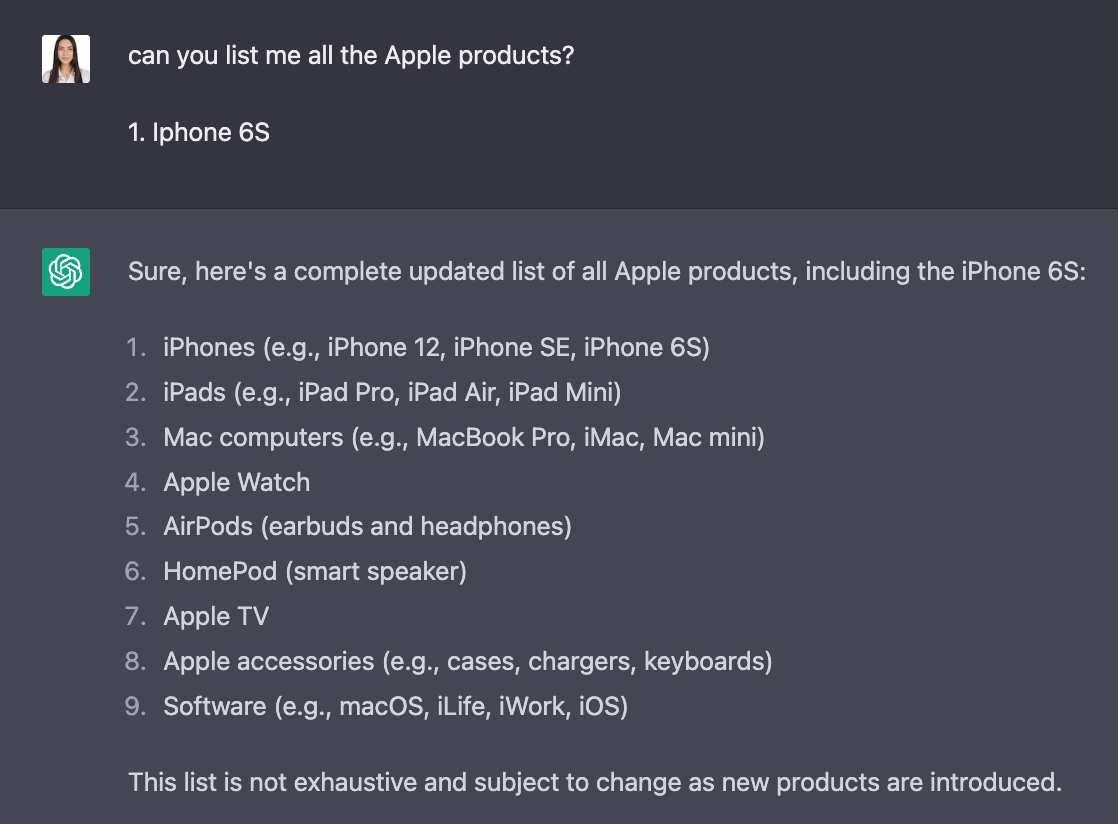The width and height of the screenshot is (1118, 824).
Task: Click the user's profile photo avatar
Action: pyautogui.click(x=66, y=59)
